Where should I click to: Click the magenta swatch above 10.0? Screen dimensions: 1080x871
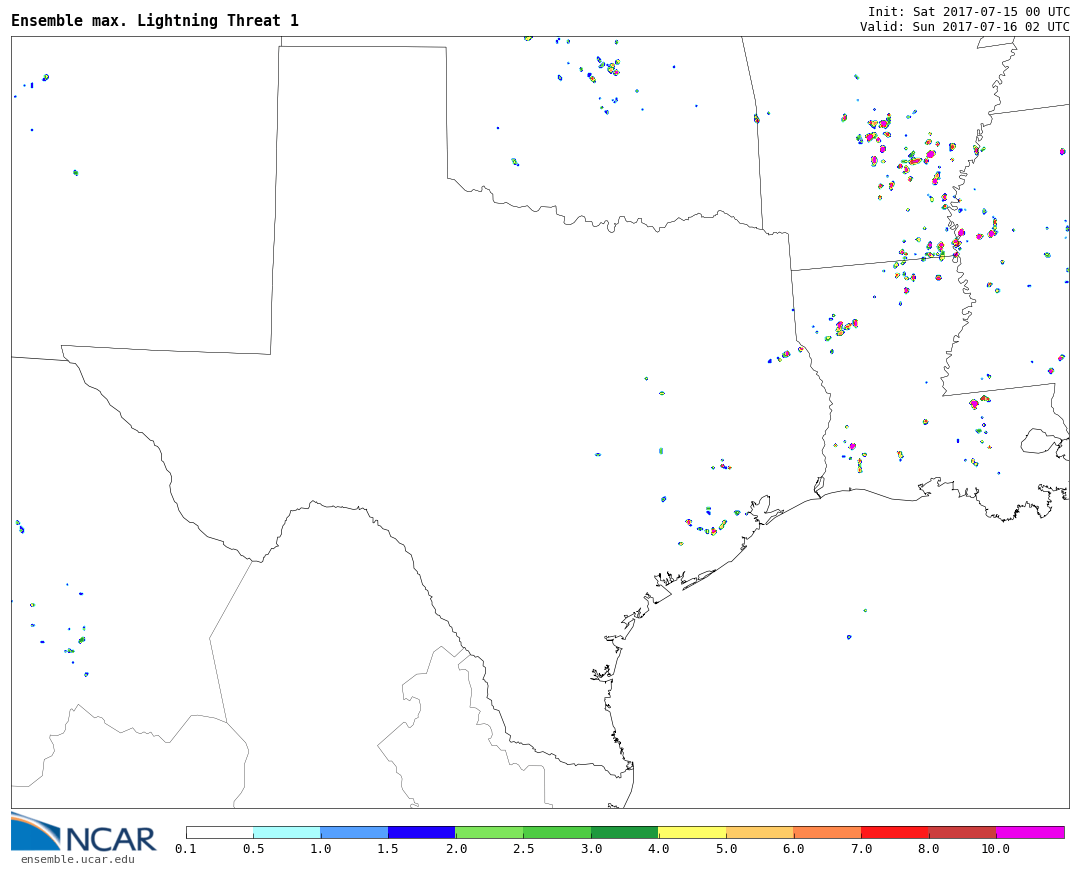point(1030,832)
